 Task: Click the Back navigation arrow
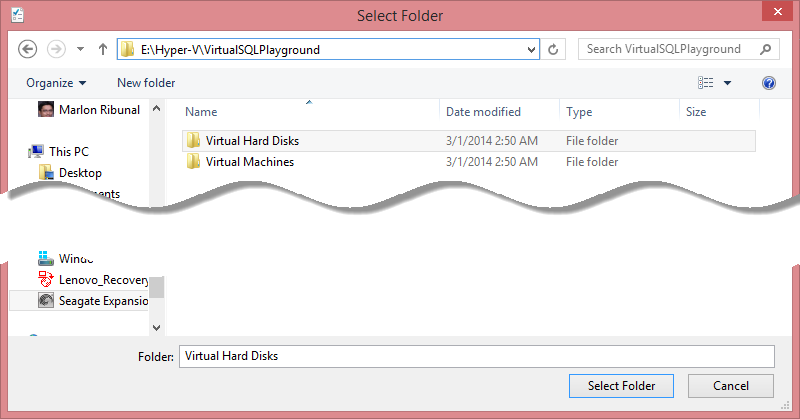click(x=28, y=49)
